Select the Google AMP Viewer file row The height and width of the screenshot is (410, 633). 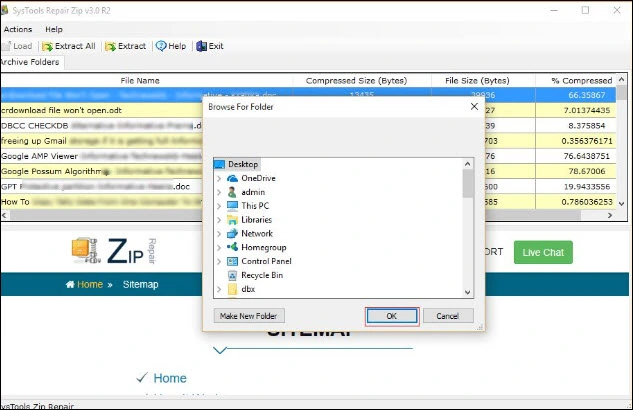click(101, 156)
